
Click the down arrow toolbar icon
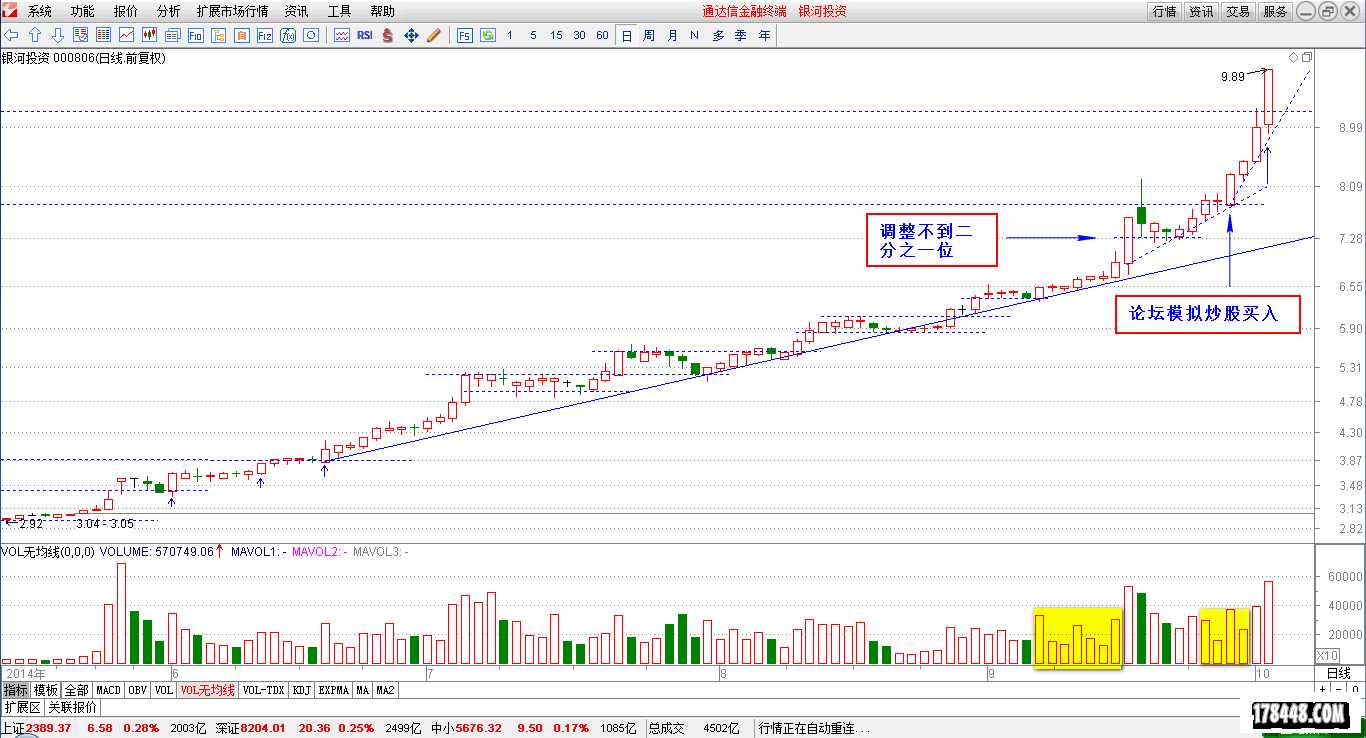pyautogui.click(x=58, y=35)
